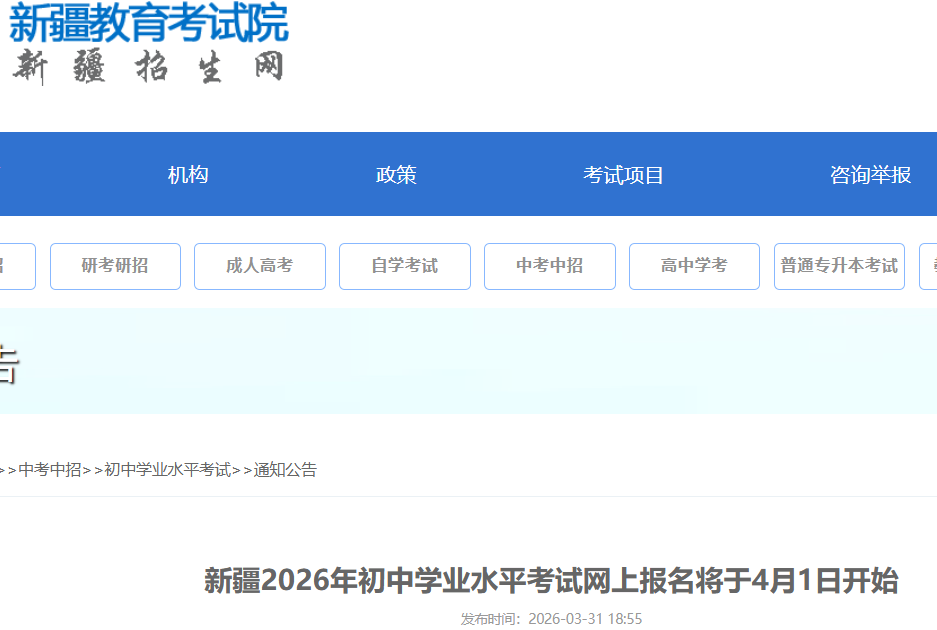937x630 pixels.
Task: Click the 中考中招 outlined category button
Action: click(x=550, y=266)
